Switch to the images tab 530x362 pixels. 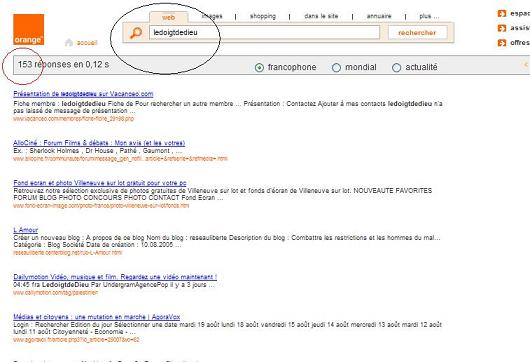click(x=212, y=16)
